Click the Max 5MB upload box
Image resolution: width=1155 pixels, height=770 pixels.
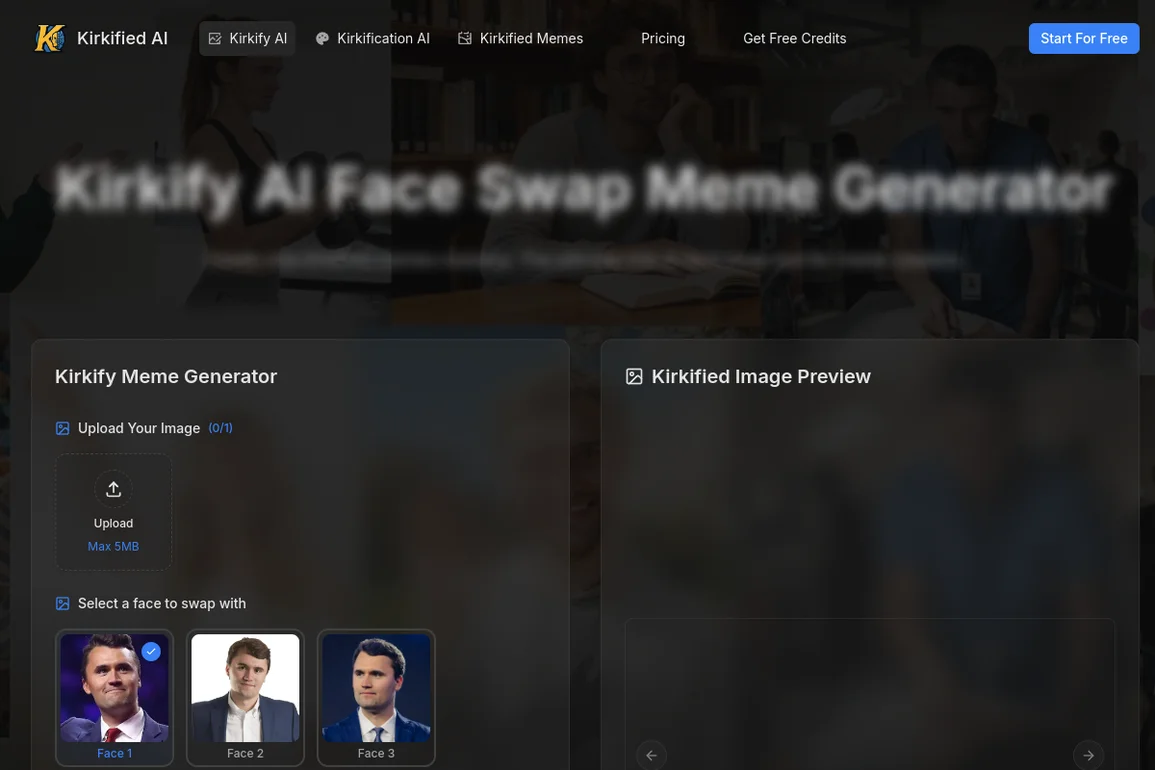(x=113, y=512)
